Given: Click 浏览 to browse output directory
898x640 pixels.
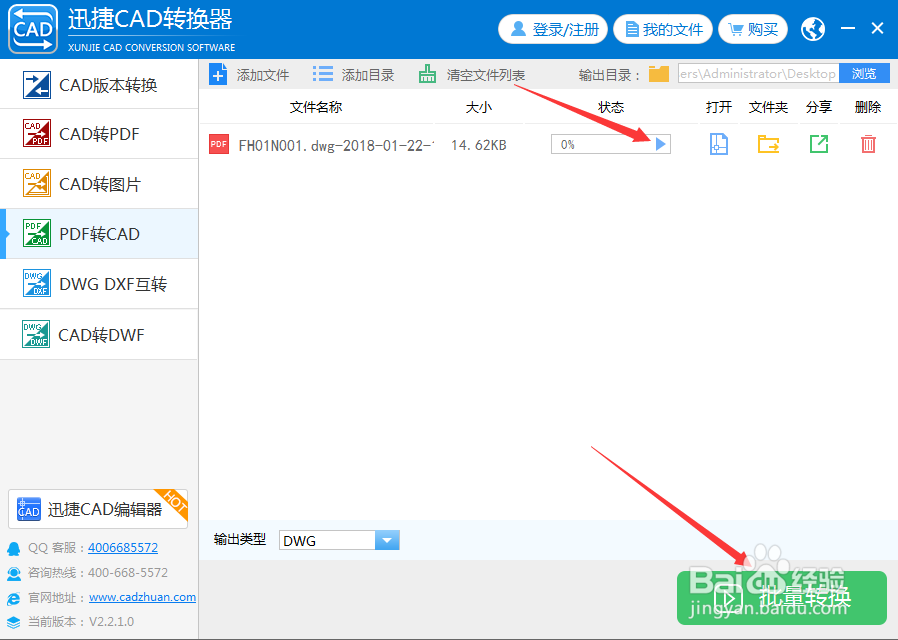Looking at the screenshot, I should click(x=862, y=73).
